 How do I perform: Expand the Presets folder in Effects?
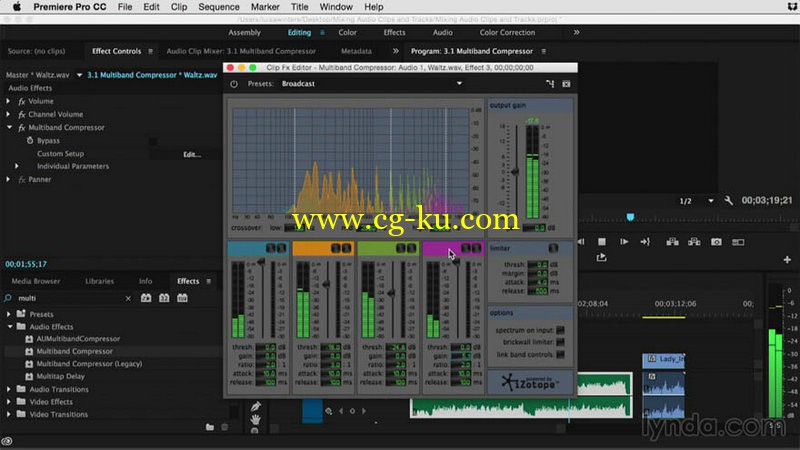[x=8, y=314]
